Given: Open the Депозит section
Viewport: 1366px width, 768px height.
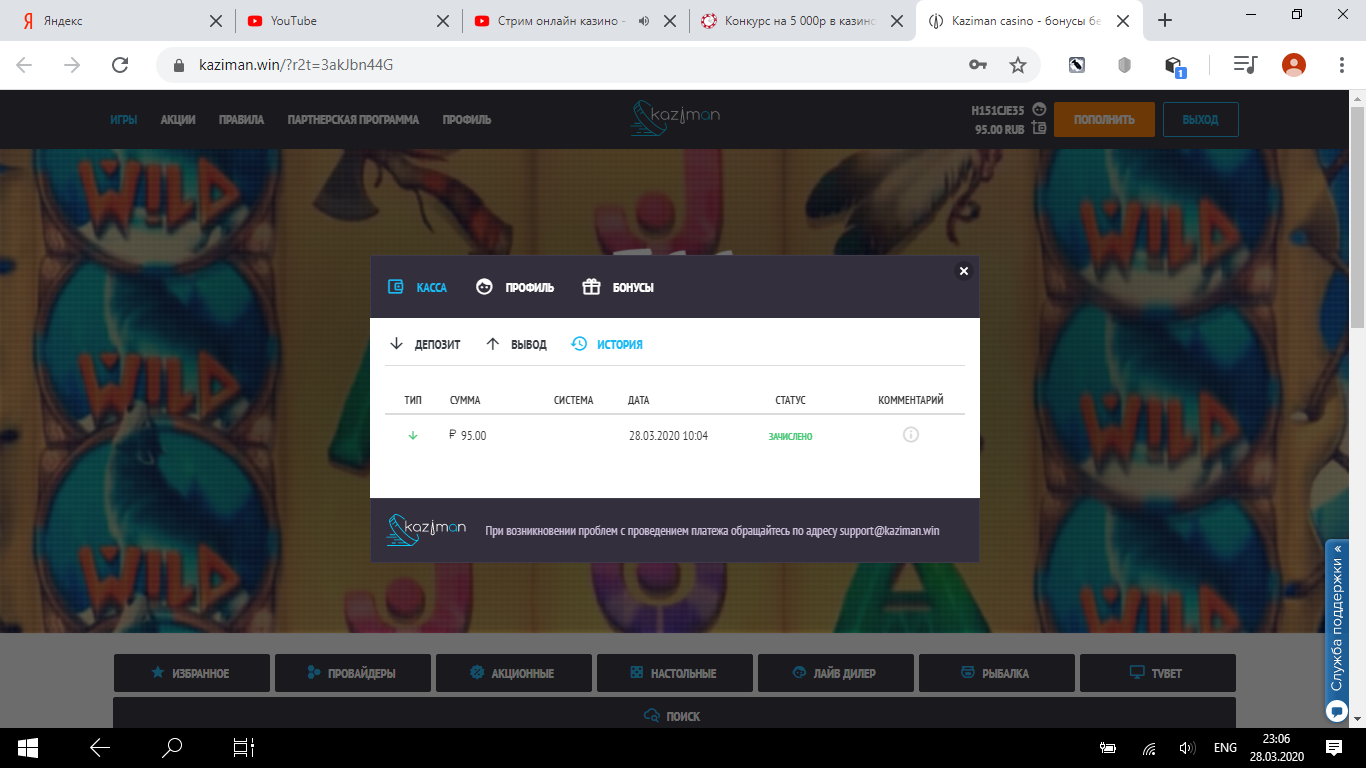Looking at the screenshot, I should (424, 344).
